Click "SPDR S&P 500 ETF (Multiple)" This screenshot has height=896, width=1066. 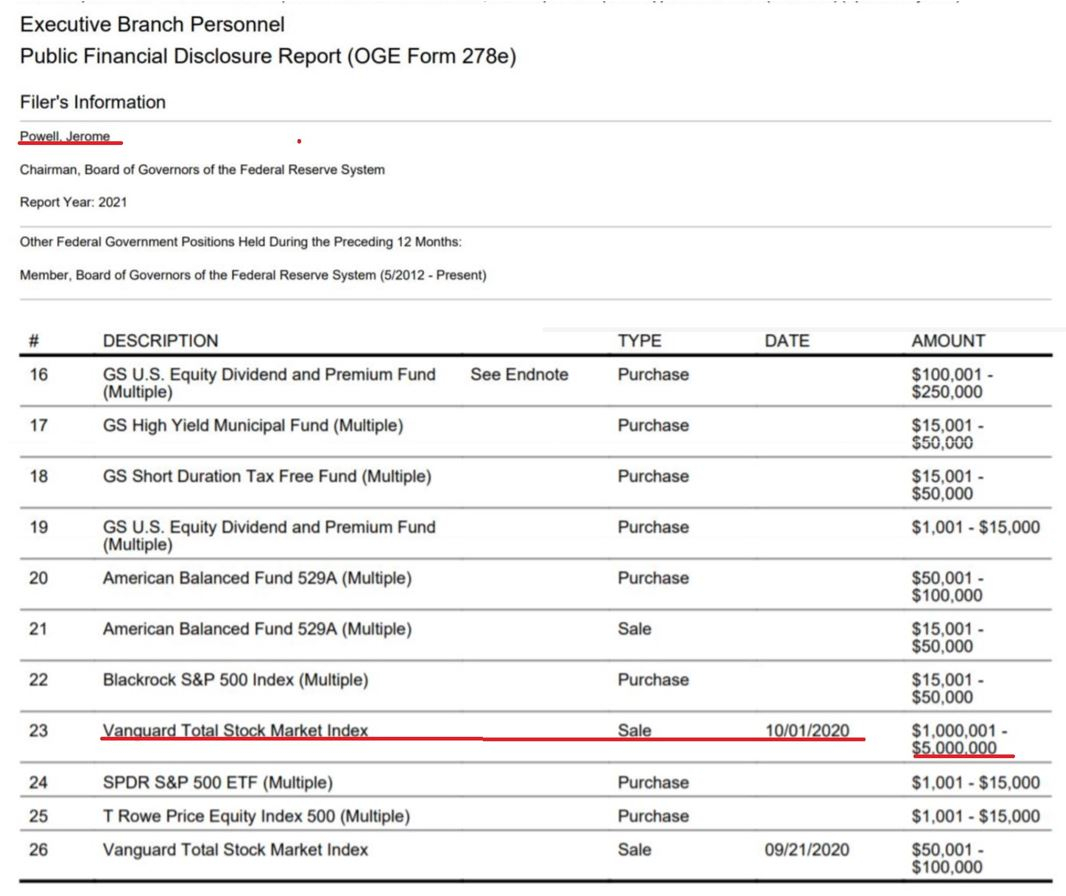tap(218, 783)
